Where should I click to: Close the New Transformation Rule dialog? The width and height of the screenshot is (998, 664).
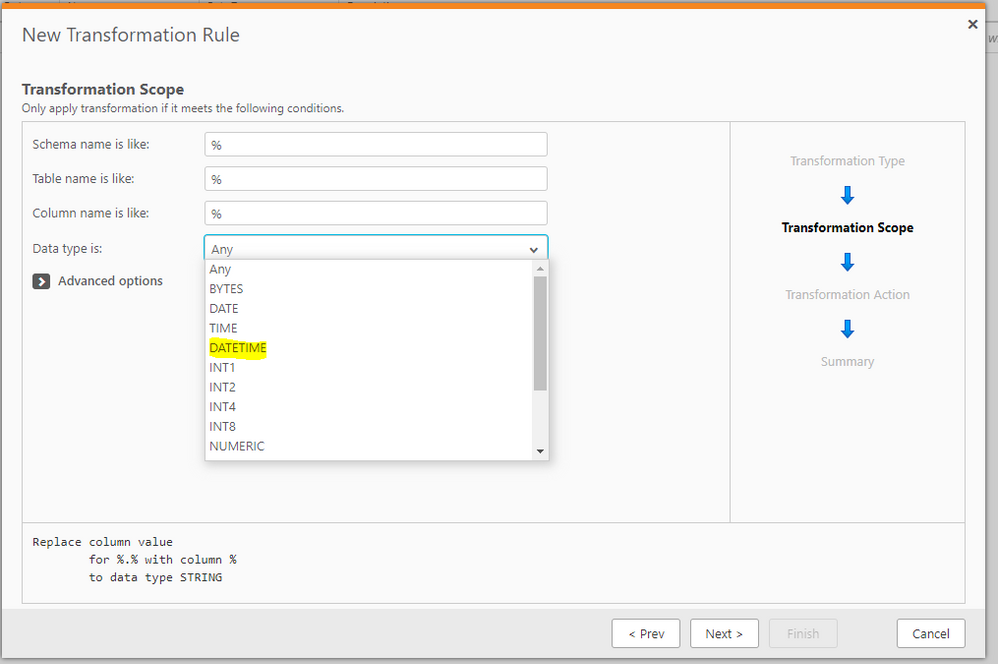point(973,24)
